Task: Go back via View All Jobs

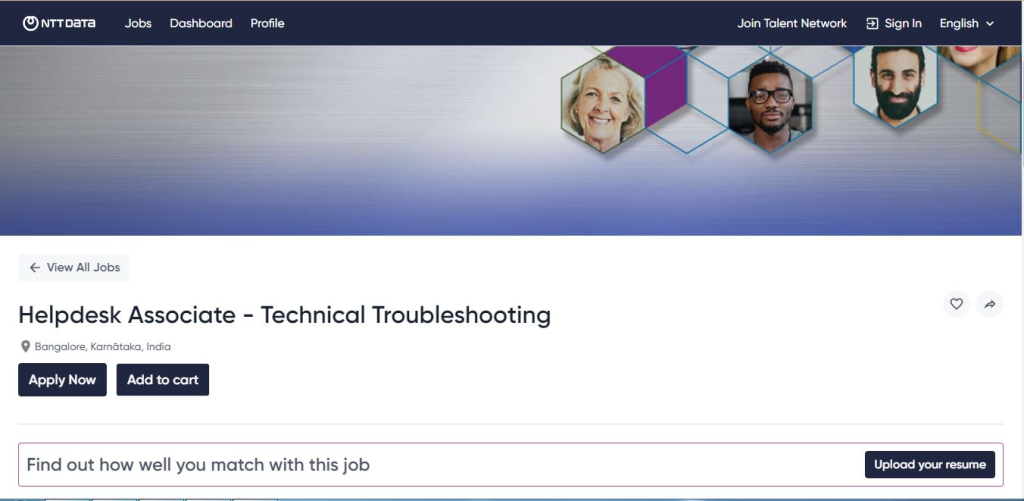Action: 74,267
